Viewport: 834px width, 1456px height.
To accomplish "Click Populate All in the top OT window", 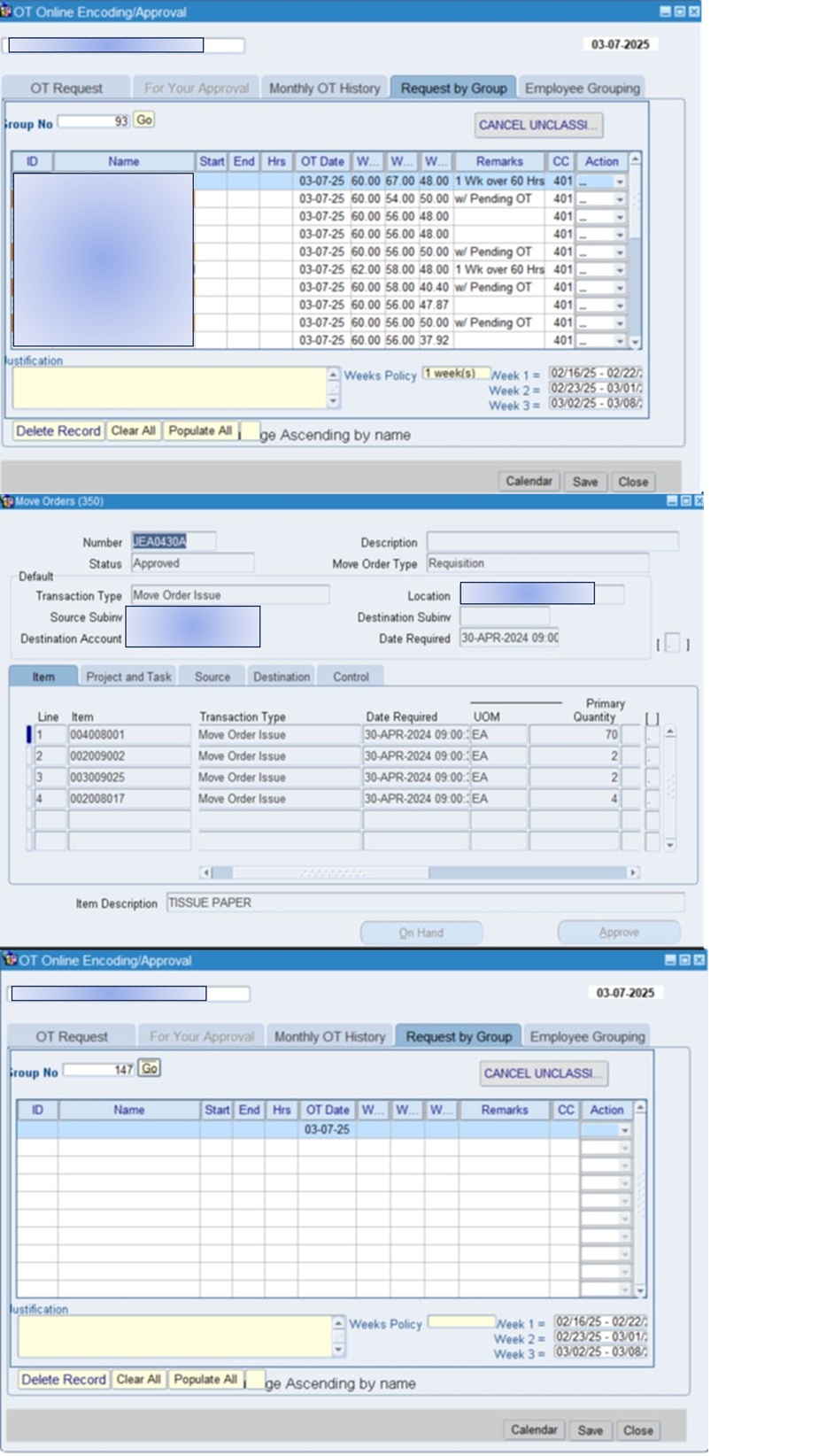I will [x=200, y=431].
